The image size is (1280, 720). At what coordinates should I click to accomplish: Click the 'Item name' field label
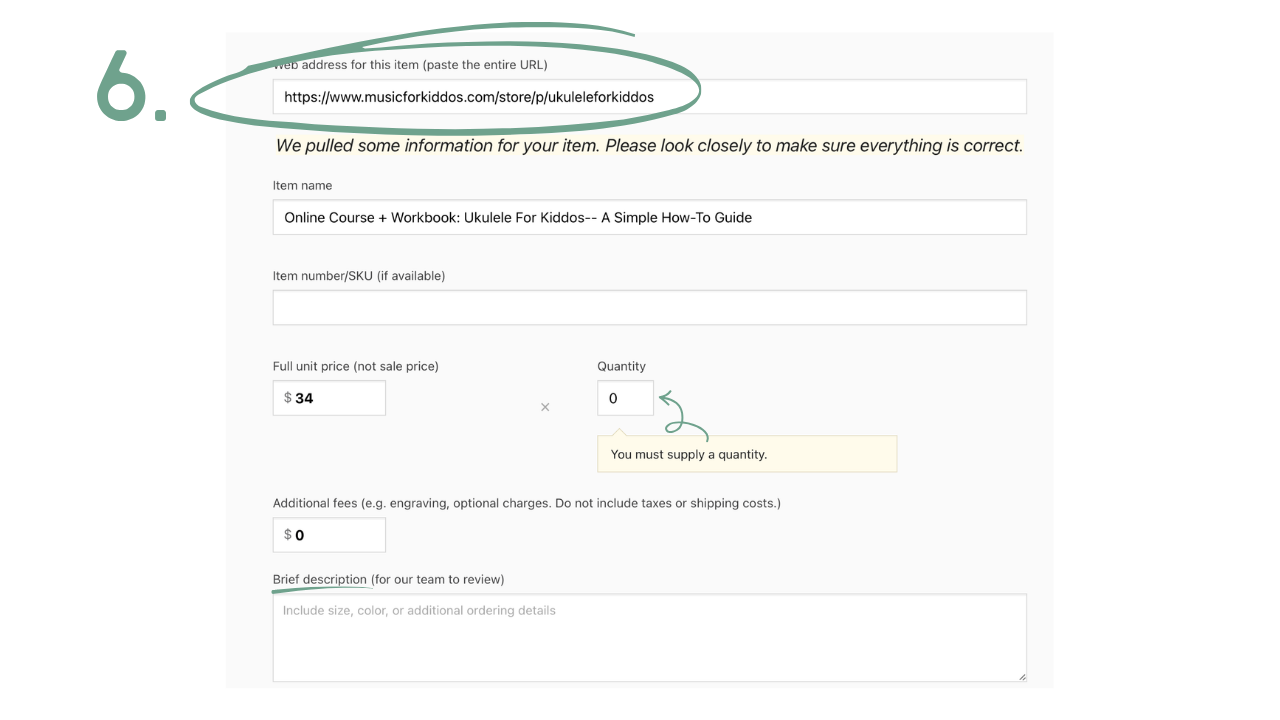[x=303, y=185]
